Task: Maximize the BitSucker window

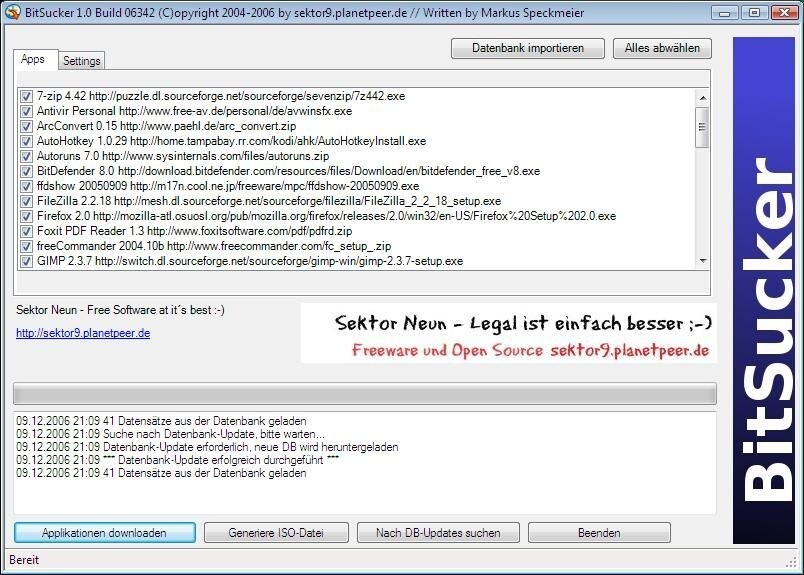Action: pyautogui.click(x=754, y=12)
